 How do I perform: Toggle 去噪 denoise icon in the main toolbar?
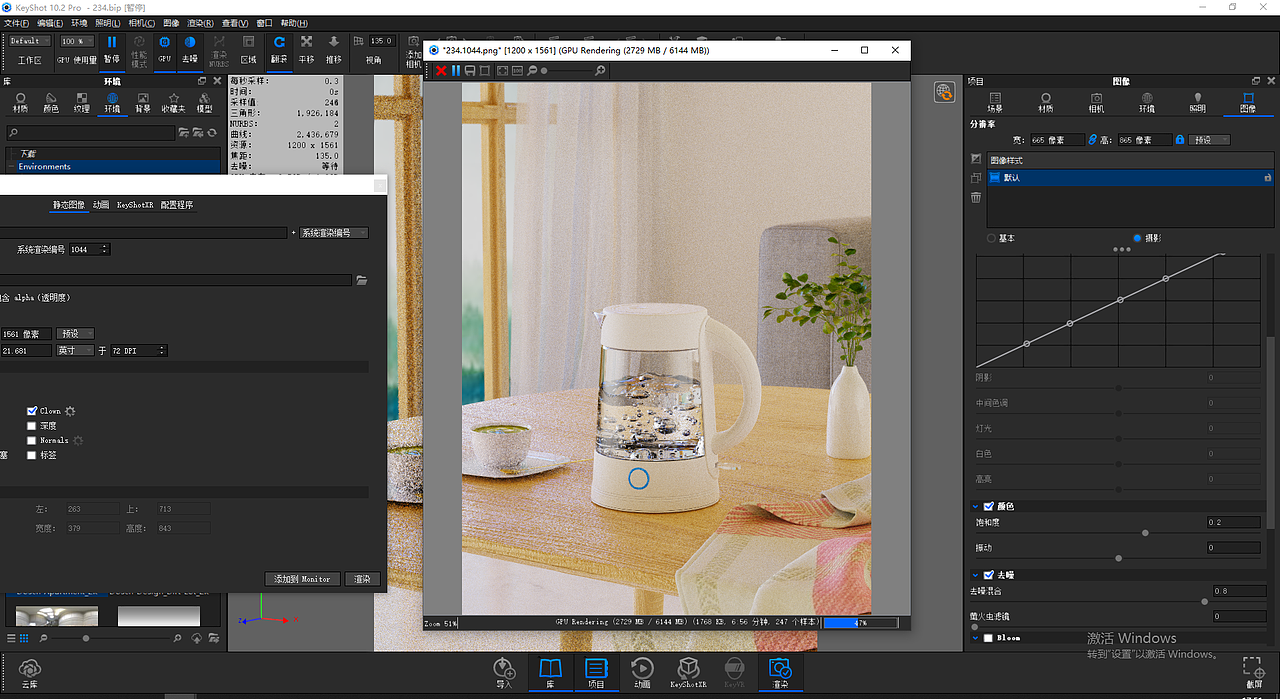[190, 49]
